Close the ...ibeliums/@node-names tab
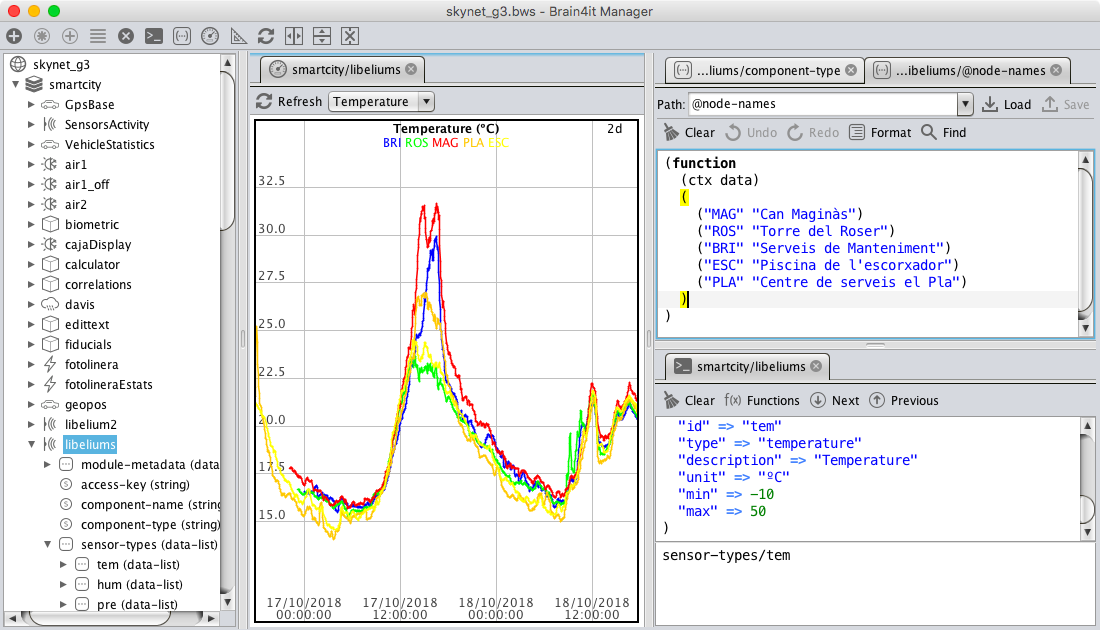 [x=1056, y=70]
